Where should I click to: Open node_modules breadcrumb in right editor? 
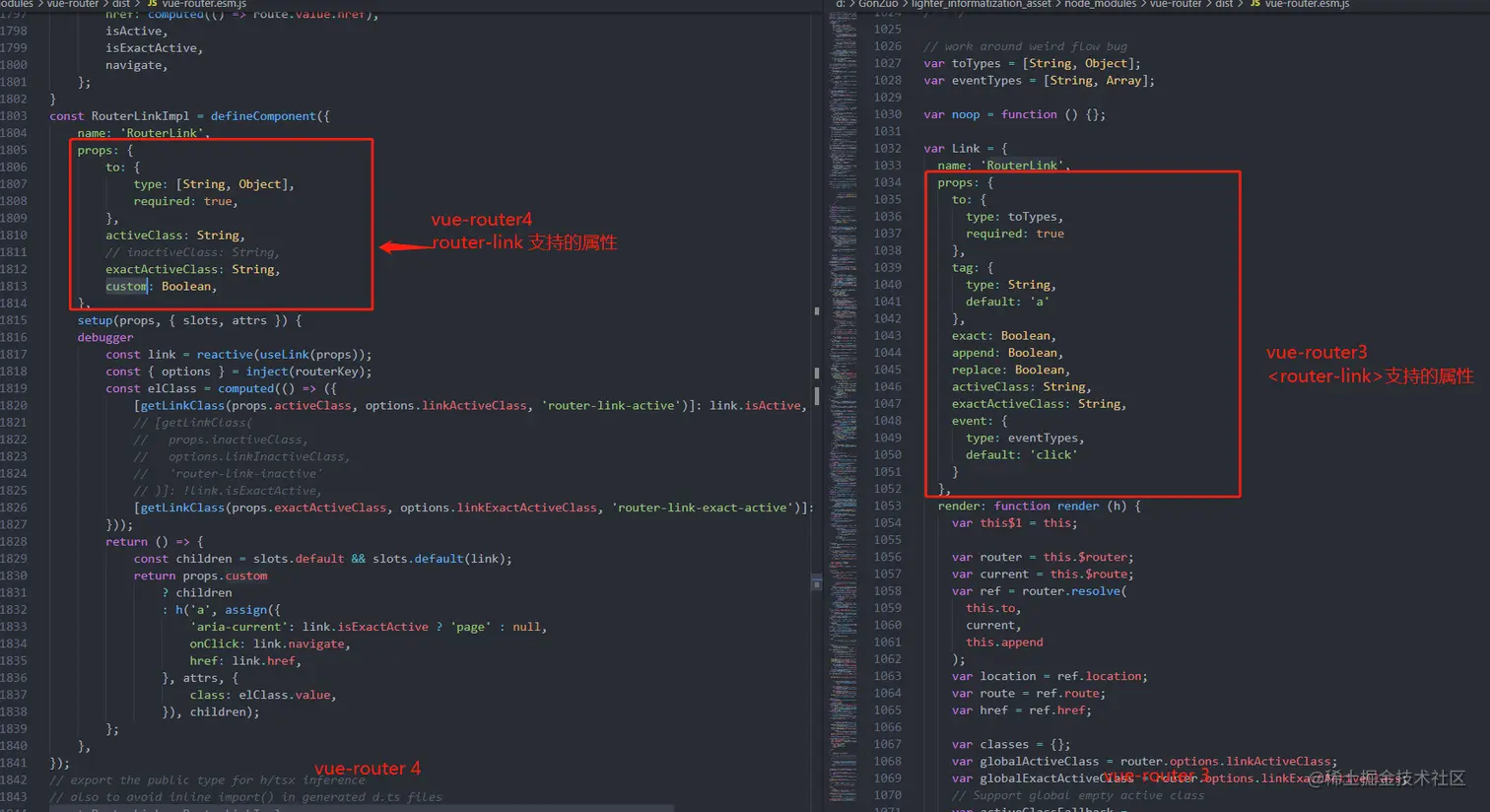(1101, 4)
